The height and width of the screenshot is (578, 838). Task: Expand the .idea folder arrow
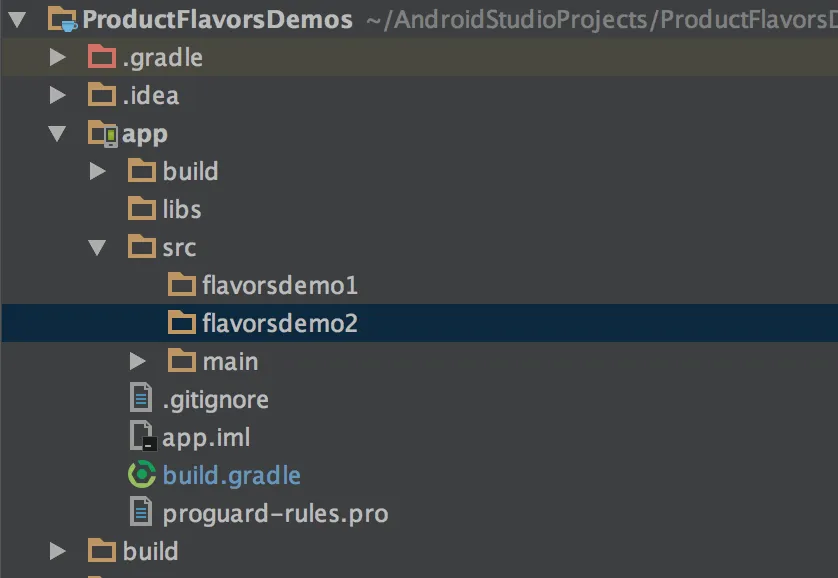pyautogui.click(x=58, y=95)
